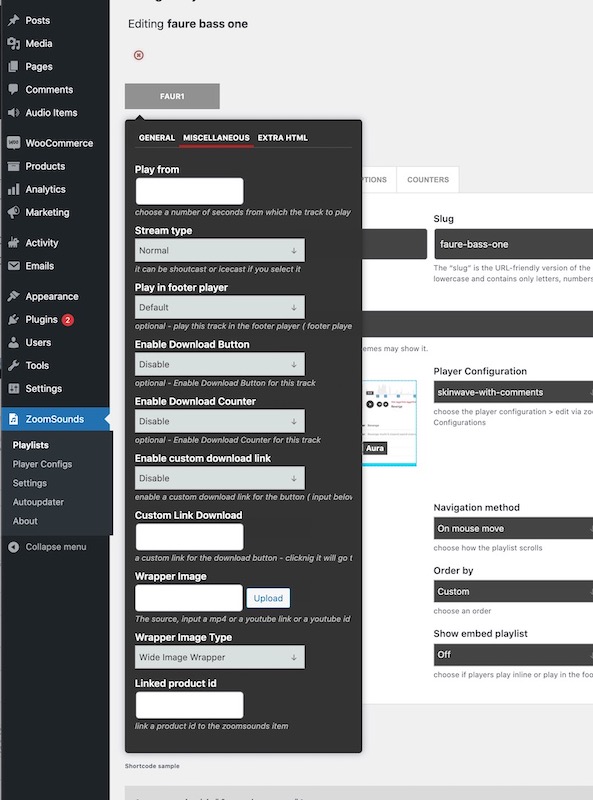Click the Linked product id input field
This screenshot has height=800, width=593.
pos(189,705)
